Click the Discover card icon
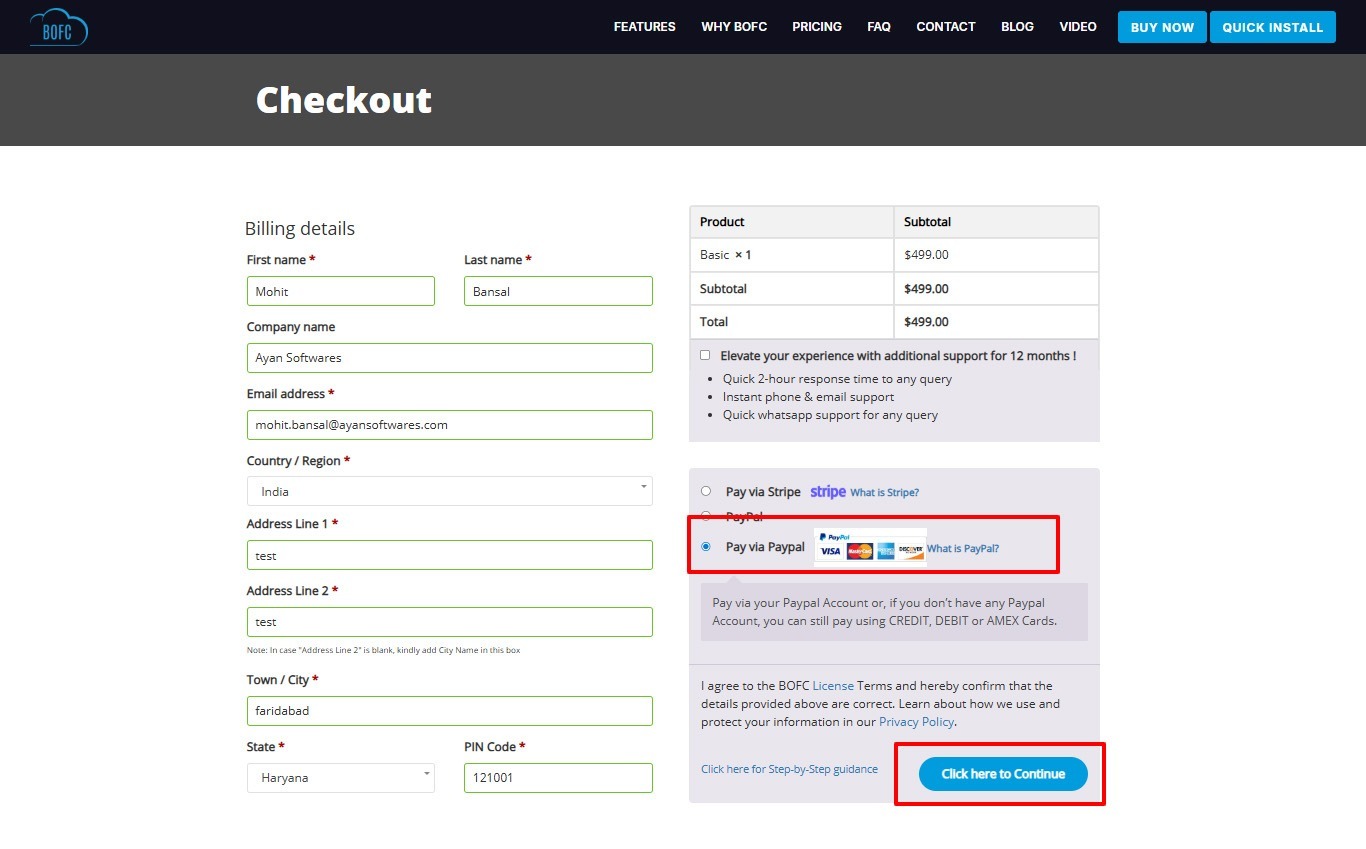The height and width of the screenshot is (849, 1366). click(x=911, y=551)
